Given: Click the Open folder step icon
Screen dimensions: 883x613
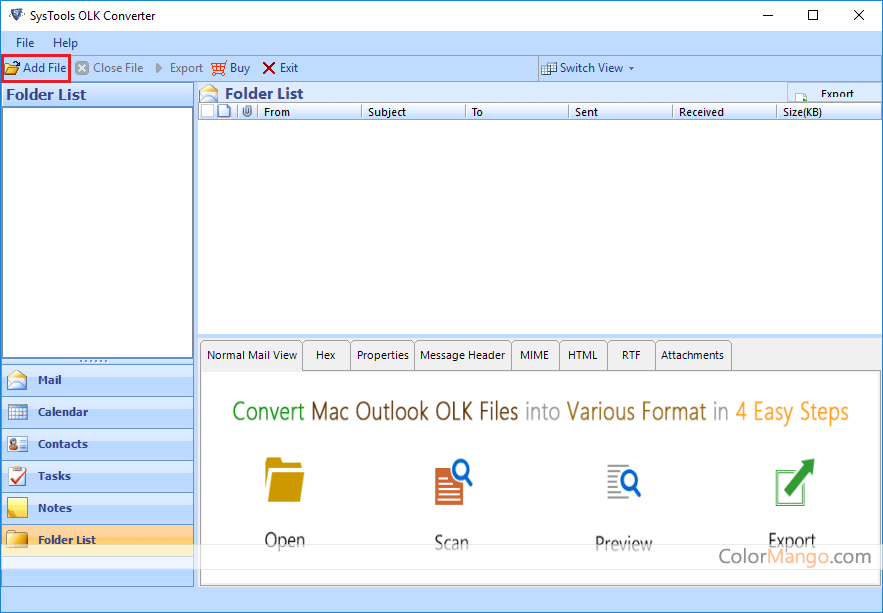Looking at the screenshot, I should (x=284, y=480).
